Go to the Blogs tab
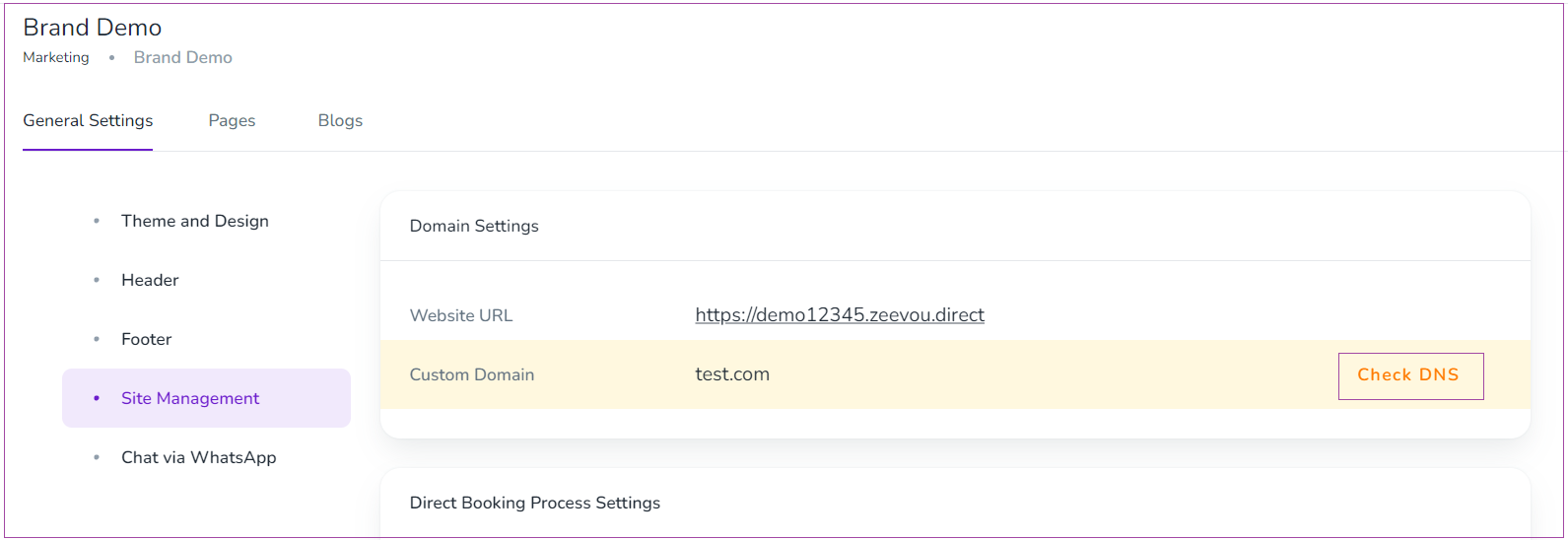This screenshot has width=1568, height=540. tap(340, 120)
